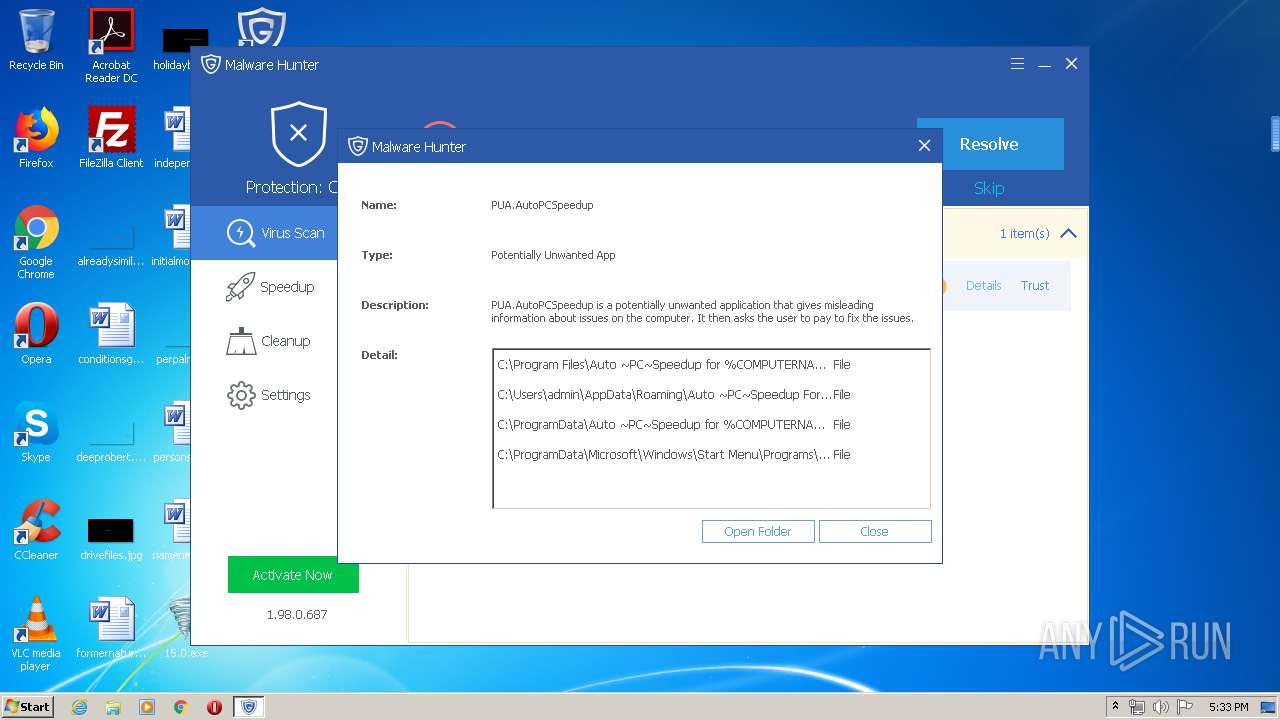This screenshot has width=1280, height=720.
Task: Open VLC media player desktop icon
Action: (36, 634)
